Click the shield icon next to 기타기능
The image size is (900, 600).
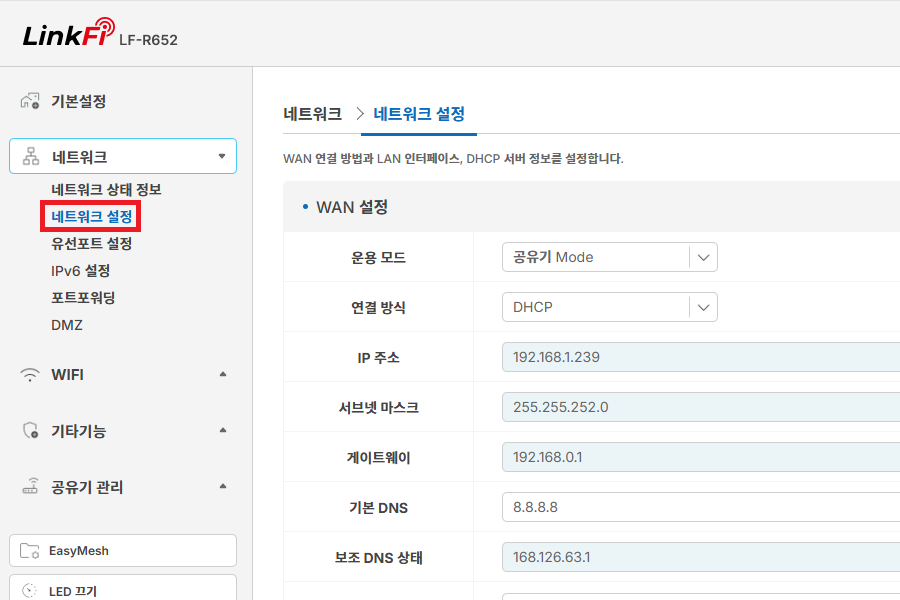(30, 431)
